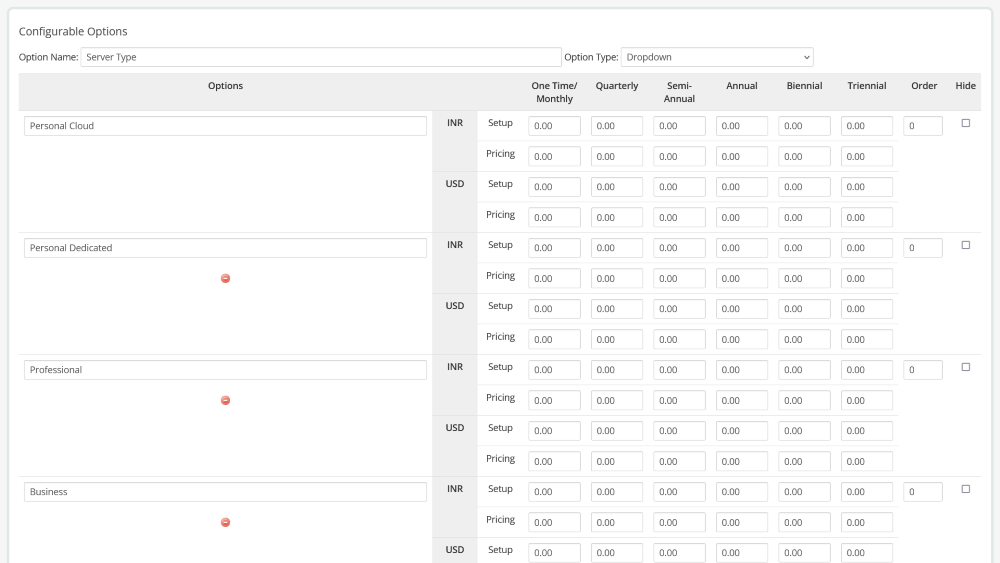Toggle the Hide checkbox for Professional
This screenshot has width=1000, height=563.
pos(965,367)
